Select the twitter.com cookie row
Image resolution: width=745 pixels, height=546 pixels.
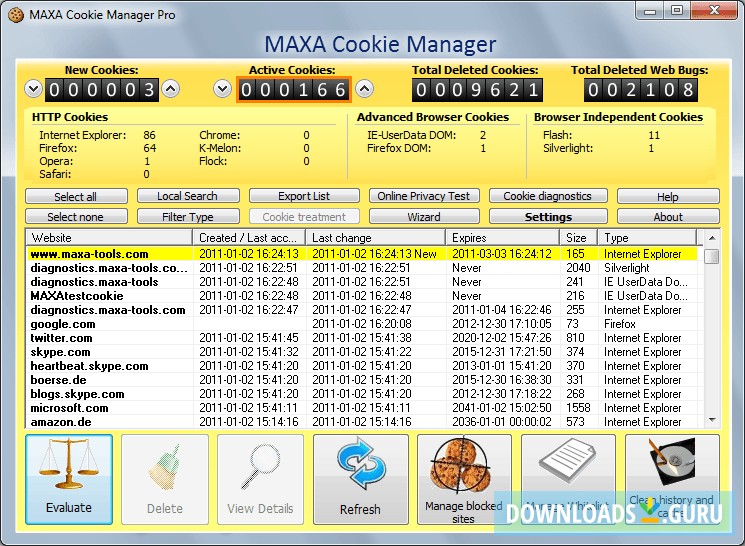(362, 338)
